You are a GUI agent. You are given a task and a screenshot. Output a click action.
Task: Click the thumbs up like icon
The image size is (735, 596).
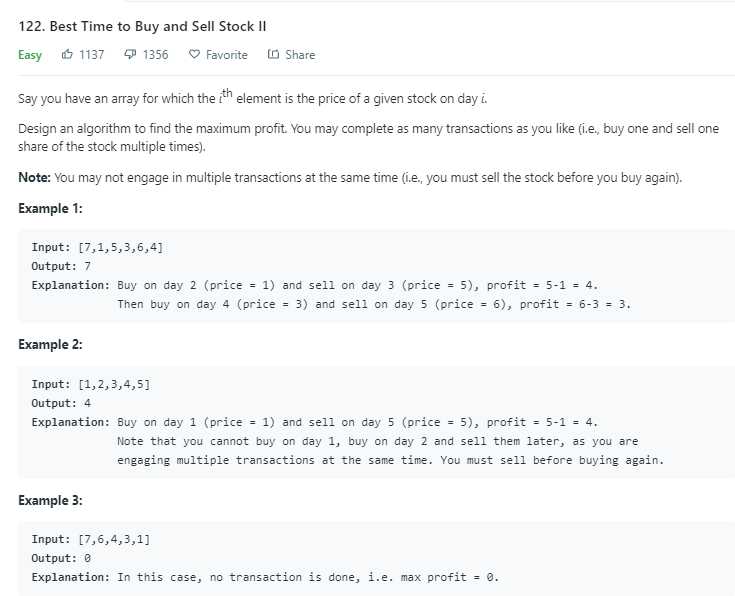[67, 54]
